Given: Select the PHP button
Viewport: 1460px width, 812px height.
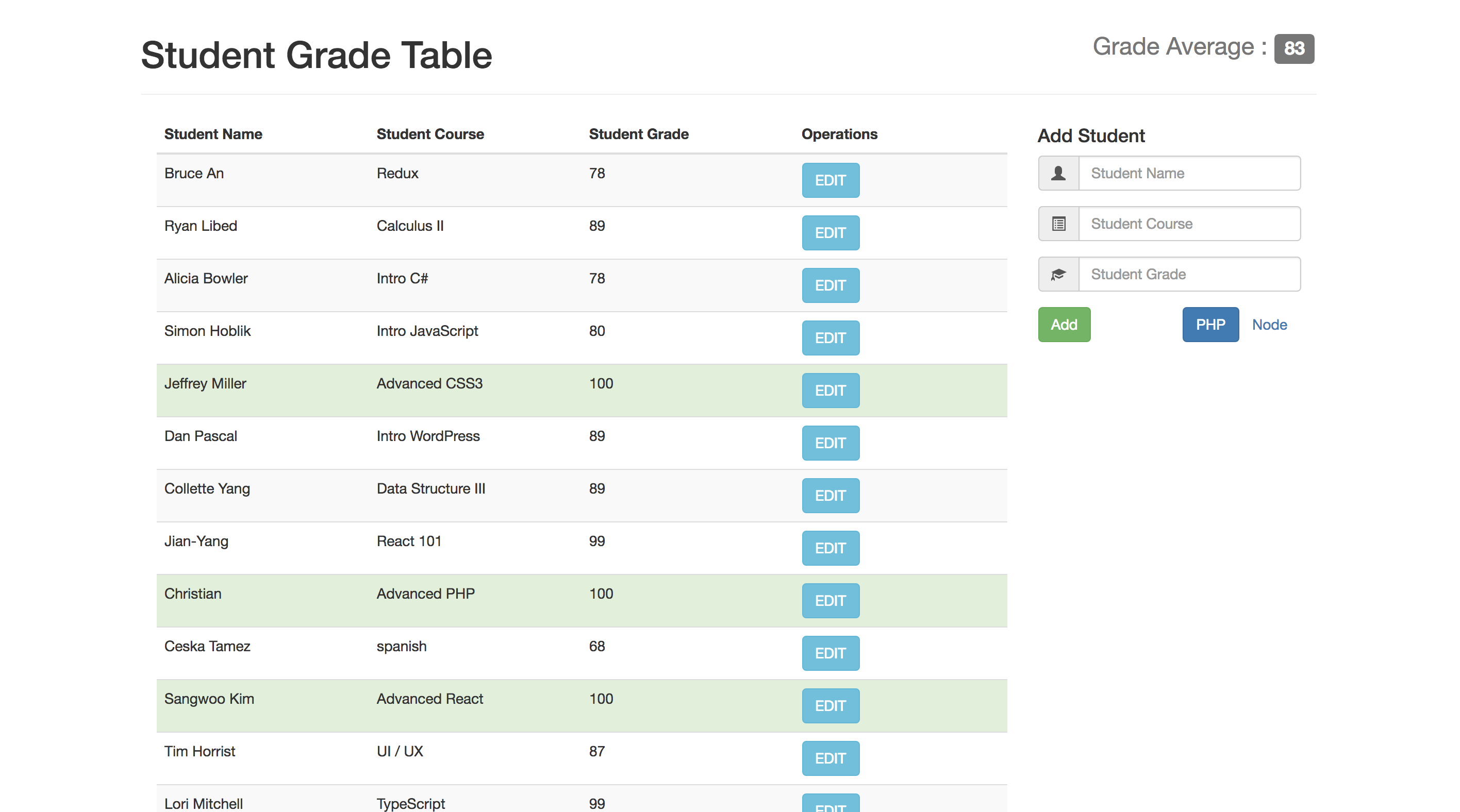Looking at the screenshot, I should point(1210,325).
